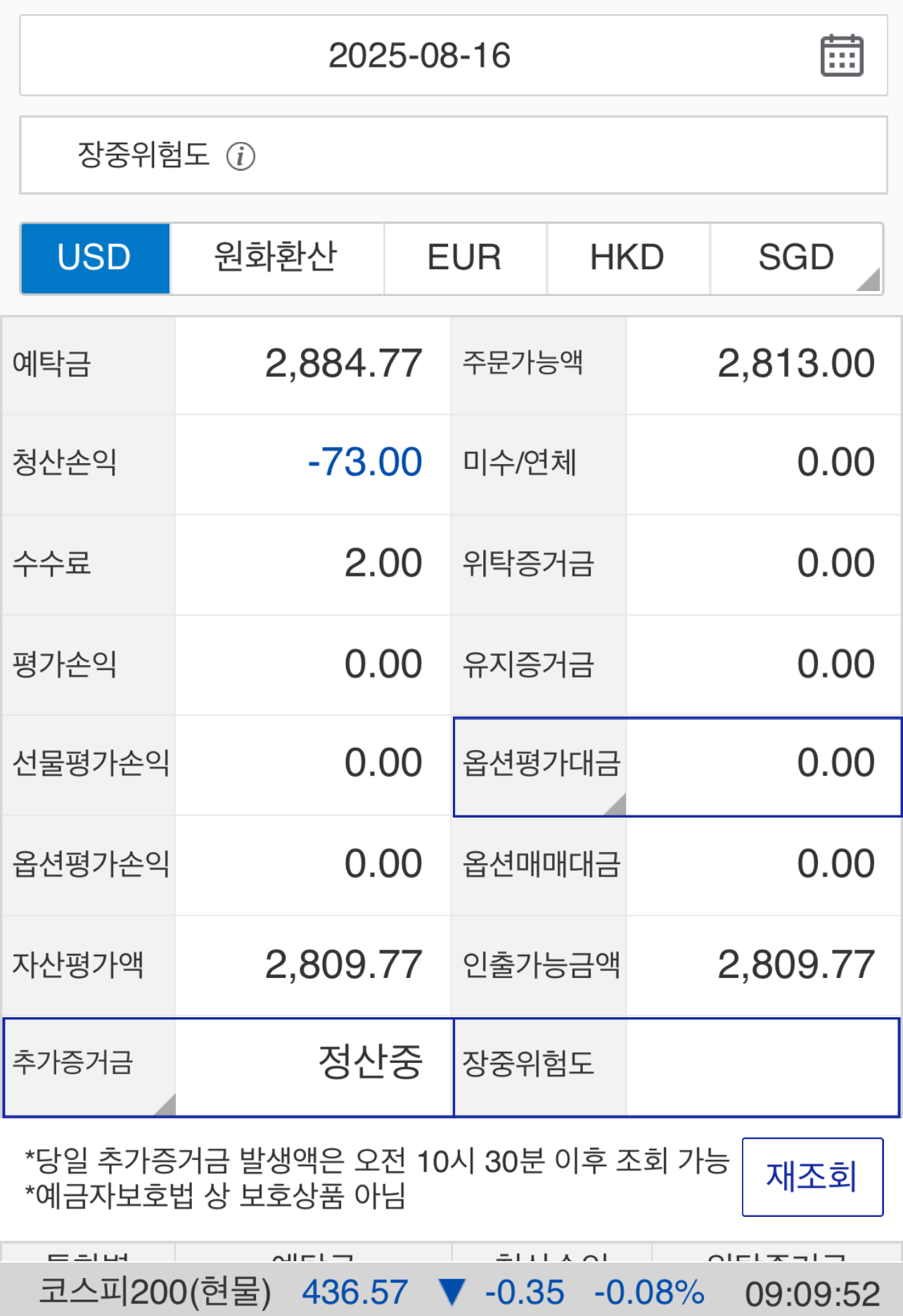The height and width of the screenshot is (1316, 903).
Task: Tap the 정산중 status text
Action: click(x=370, y=1062)
